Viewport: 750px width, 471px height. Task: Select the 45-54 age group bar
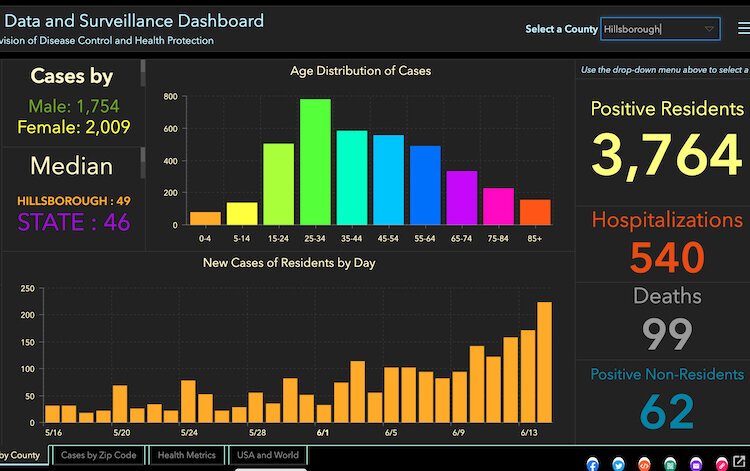388,180
